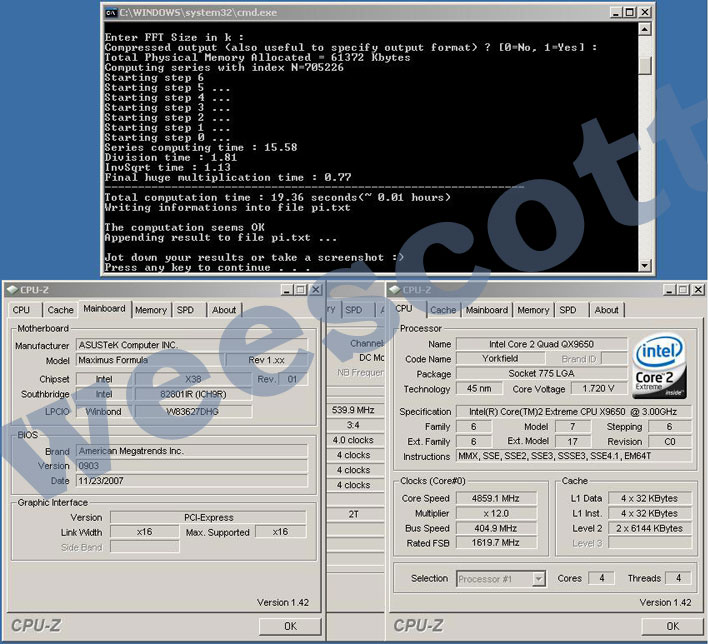Click Bus Speed value 404.9 MHz
Image resolution: width=708 pixels, height=644 pixels.
[496, 528]
